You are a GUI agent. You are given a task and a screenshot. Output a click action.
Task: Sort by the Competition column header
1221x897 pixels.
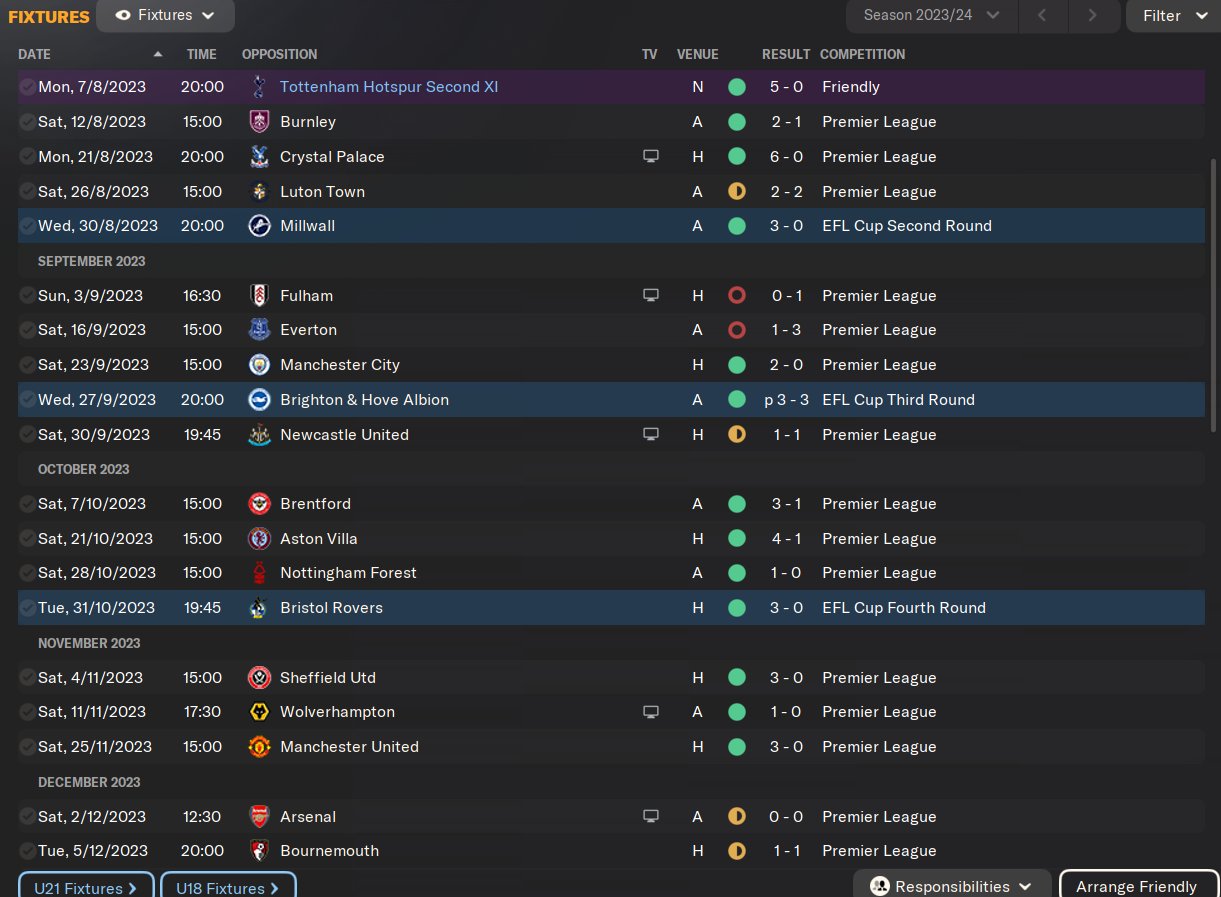tap(862, 54)
